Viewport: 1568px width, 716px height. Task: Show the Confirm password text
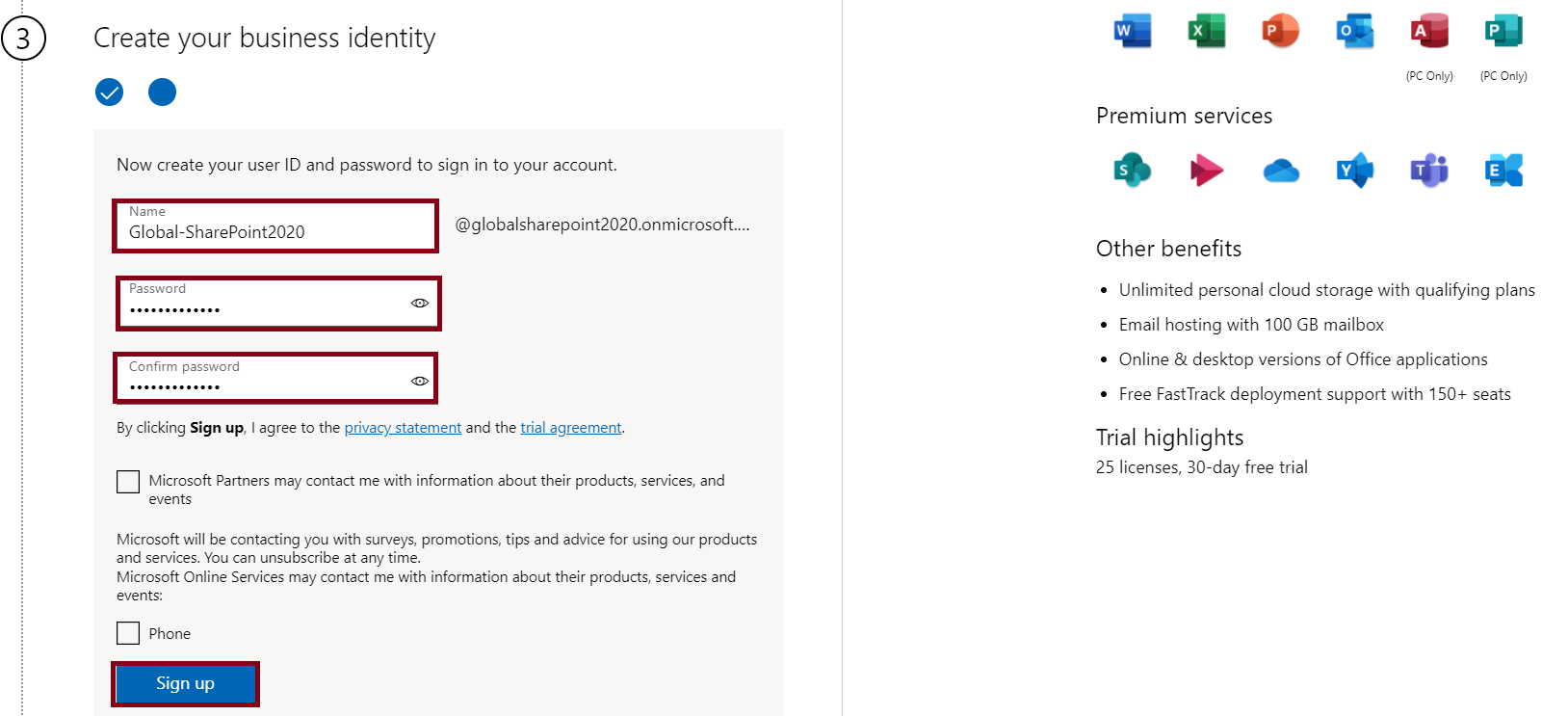click(x=420, y=381)
